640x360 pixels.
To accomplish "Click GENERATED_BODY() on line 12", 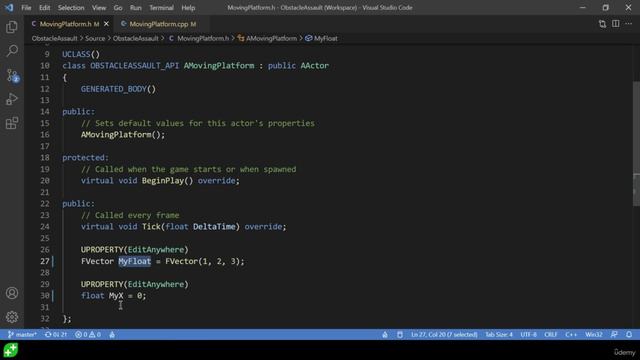I will tap(118, 89).
